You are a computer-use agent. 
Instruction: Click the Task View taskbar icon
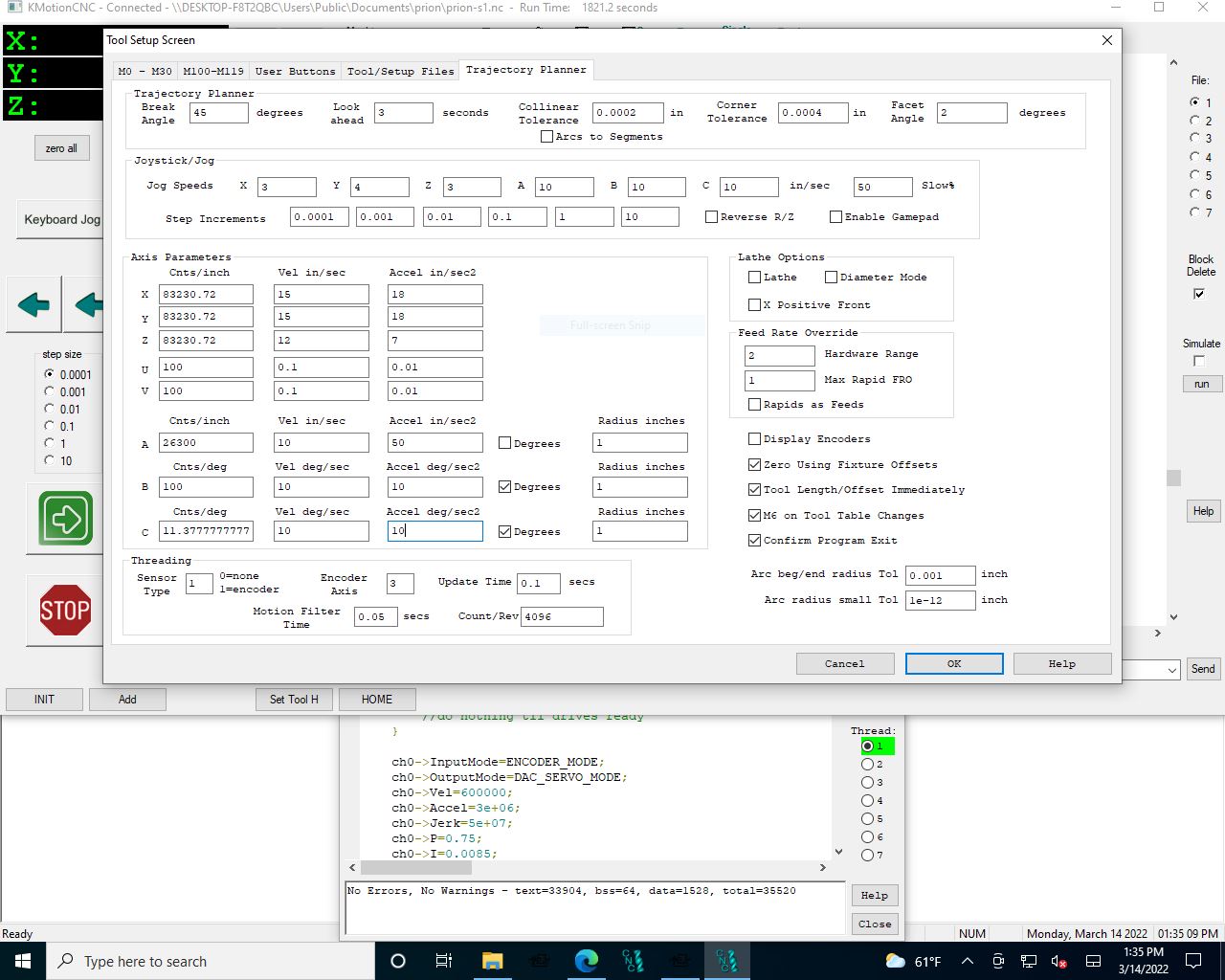(x=444, y=961)
